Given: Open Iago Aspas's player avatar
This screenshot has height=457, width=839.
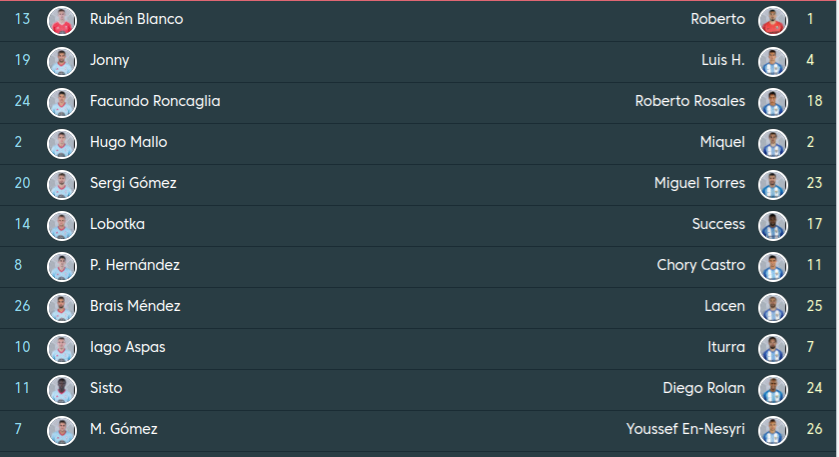Looking at the screenshot, I should pos(62,348).
